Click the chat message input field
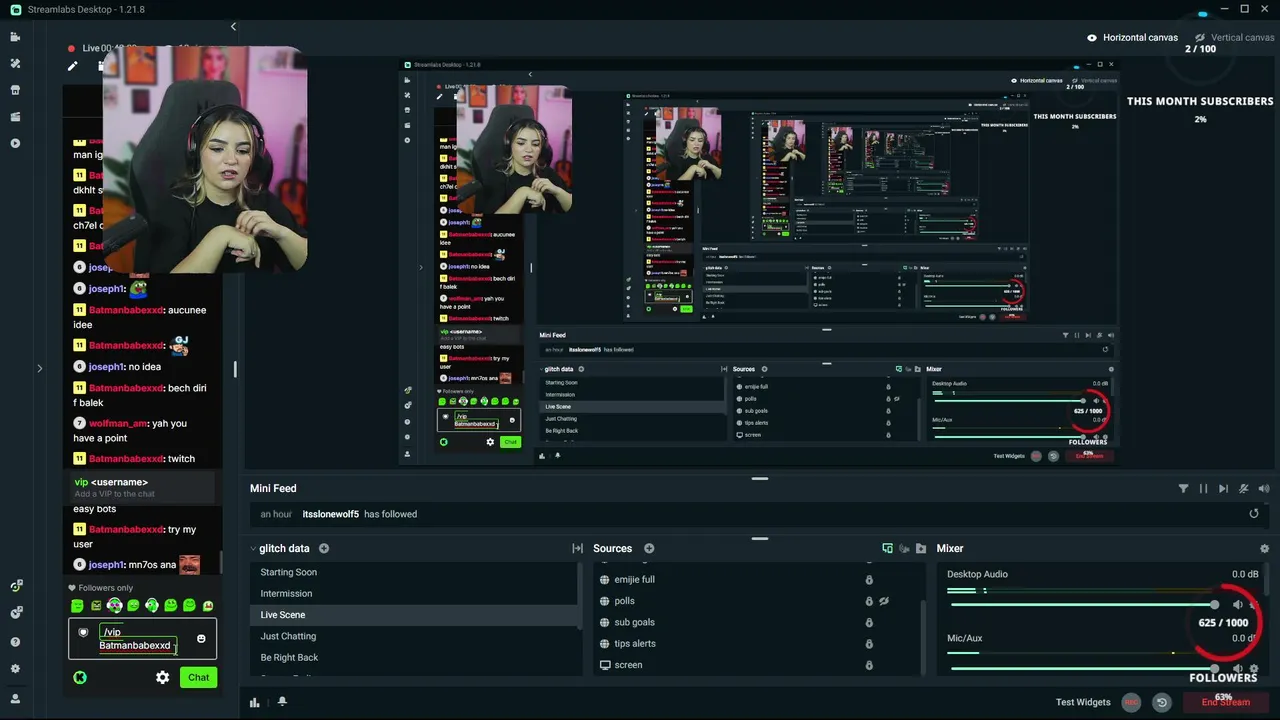1280x720 pixels. coord(140,639)
